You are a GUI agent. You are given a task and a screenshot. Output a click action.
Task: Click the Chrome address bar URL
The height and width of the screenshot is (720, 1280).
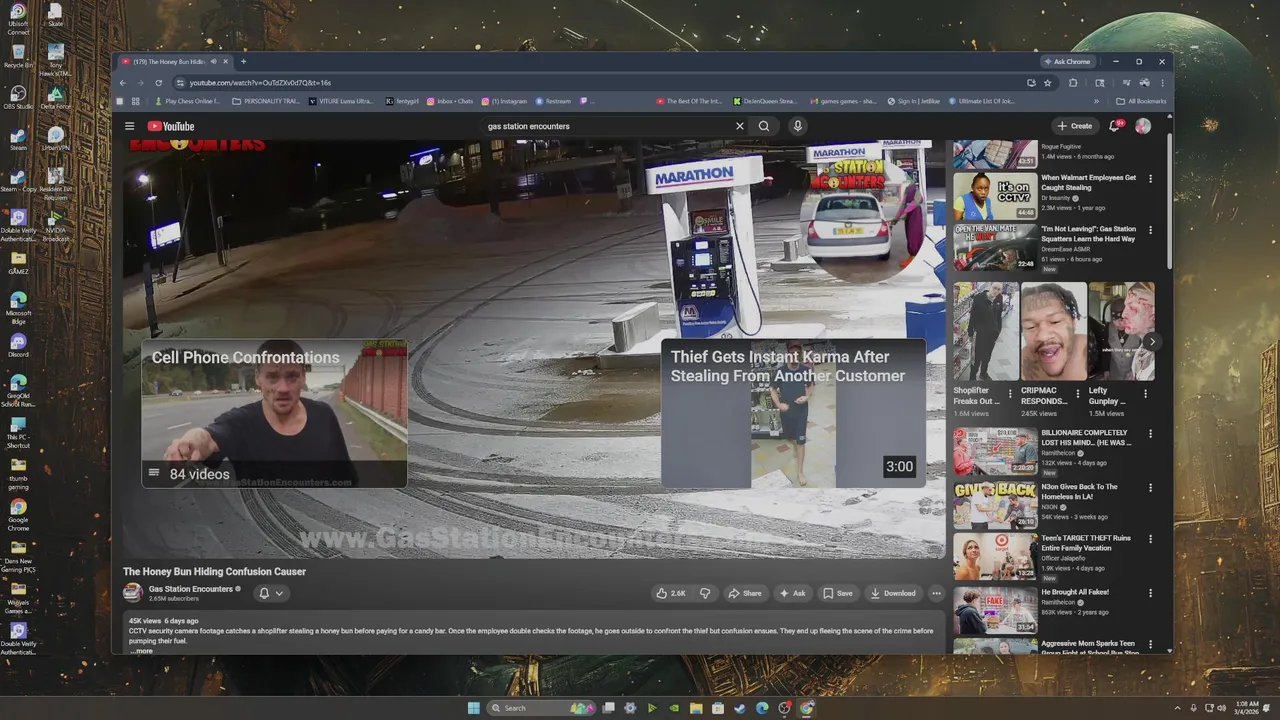click(260, 83)
